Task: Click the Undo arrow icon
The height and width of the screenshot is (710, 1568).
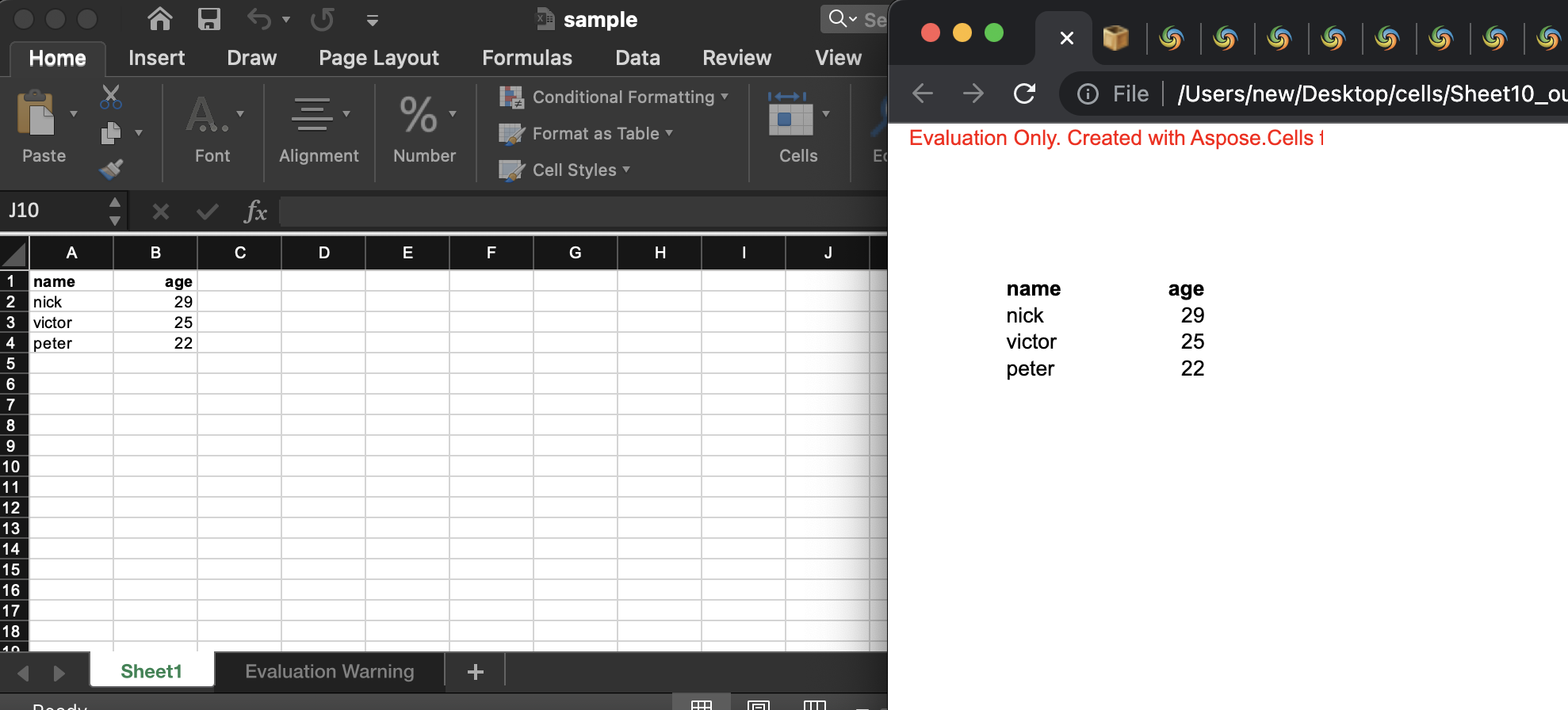Action: point(259,19)
